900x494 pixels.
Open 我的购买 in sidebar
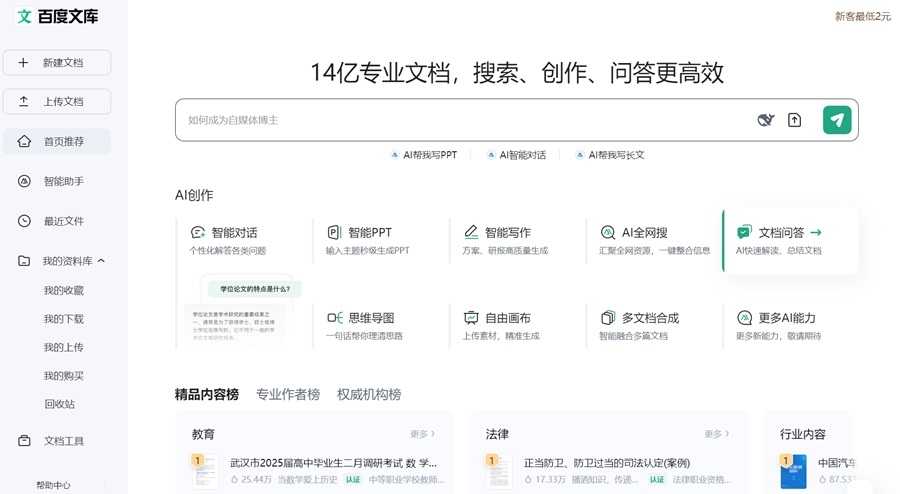tap(64, 376)
